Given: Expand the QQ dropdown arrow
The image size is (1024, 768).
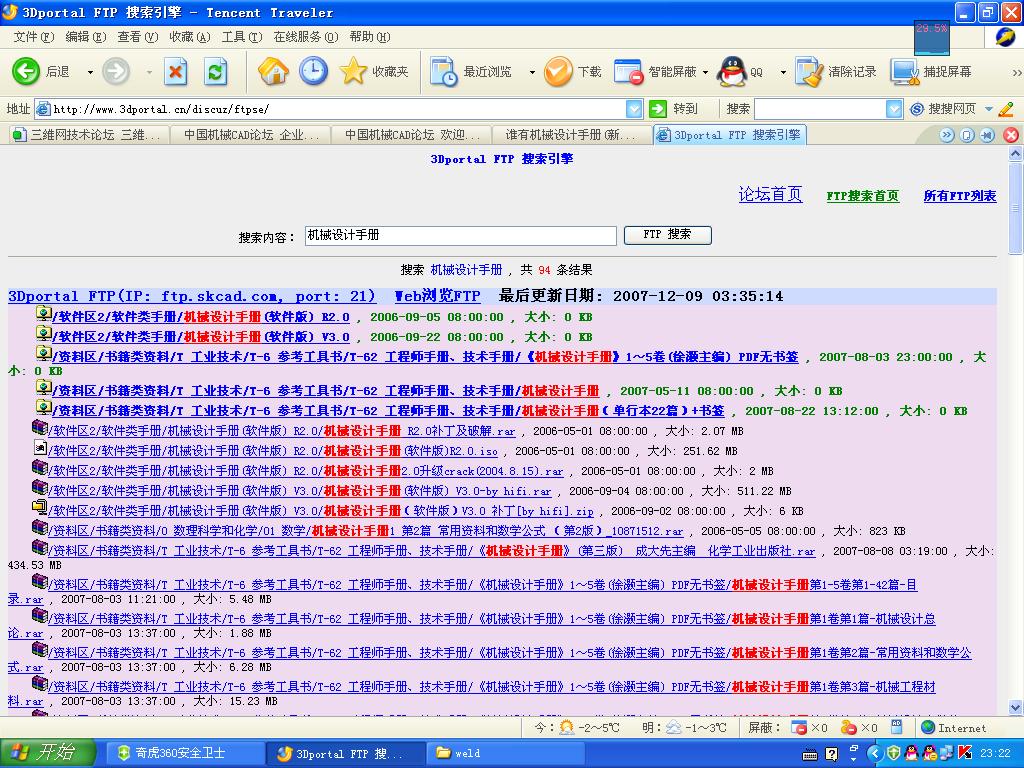Looking at the screenshot, I should click(x=783, y=72).
